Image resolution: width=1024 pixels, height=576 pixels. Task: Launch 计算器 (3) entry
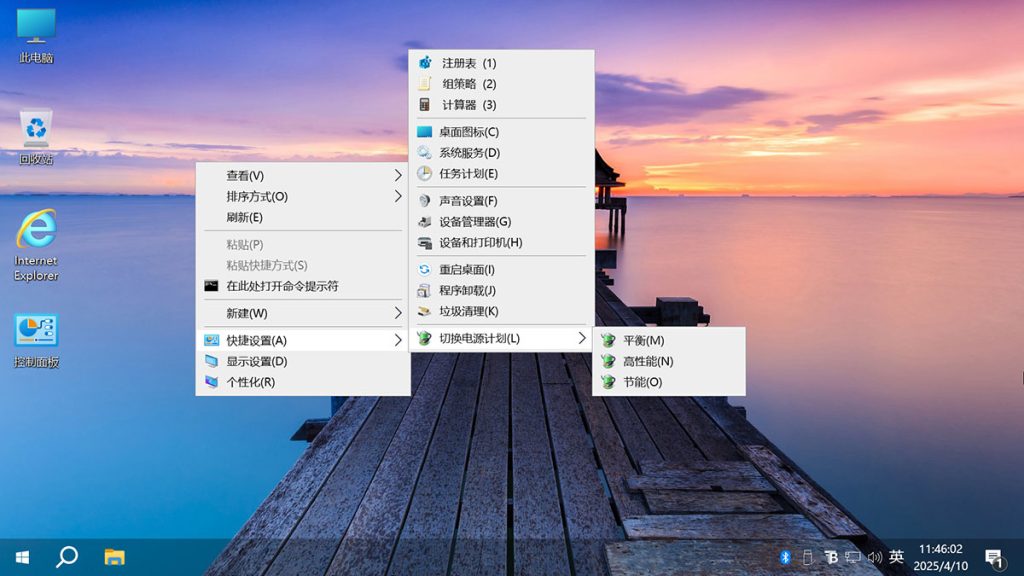tap(502, 104)
